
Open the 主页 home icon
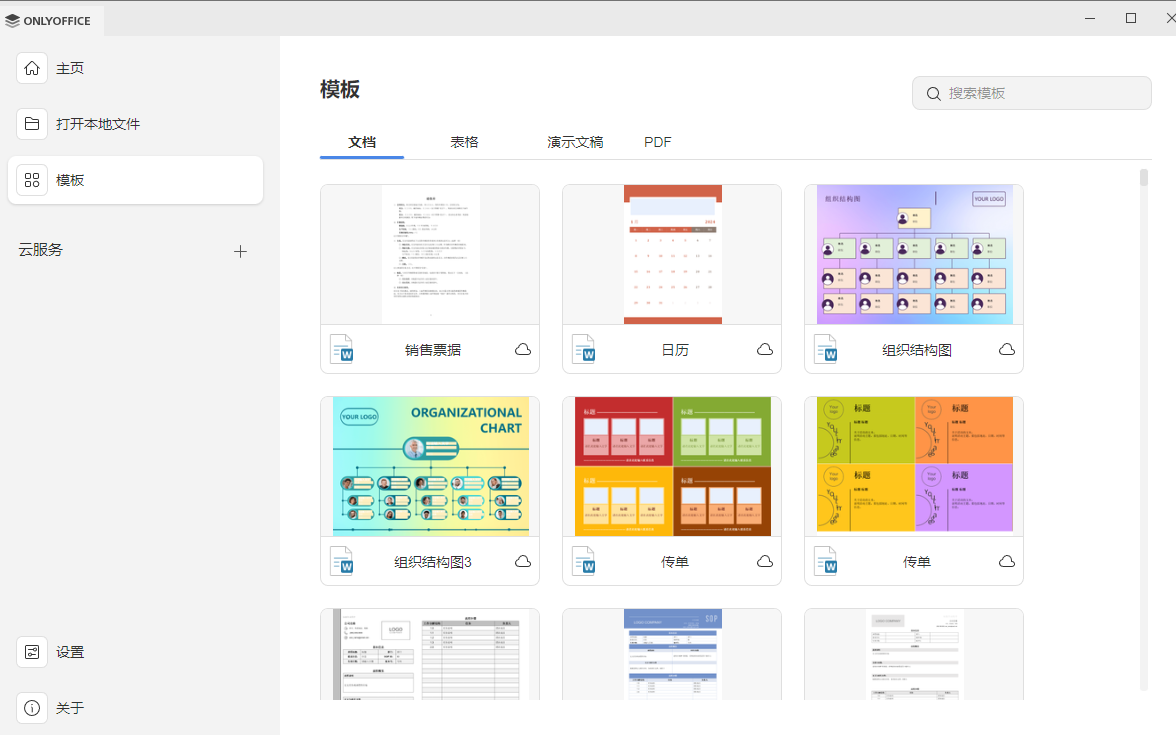tap(32, 68)
